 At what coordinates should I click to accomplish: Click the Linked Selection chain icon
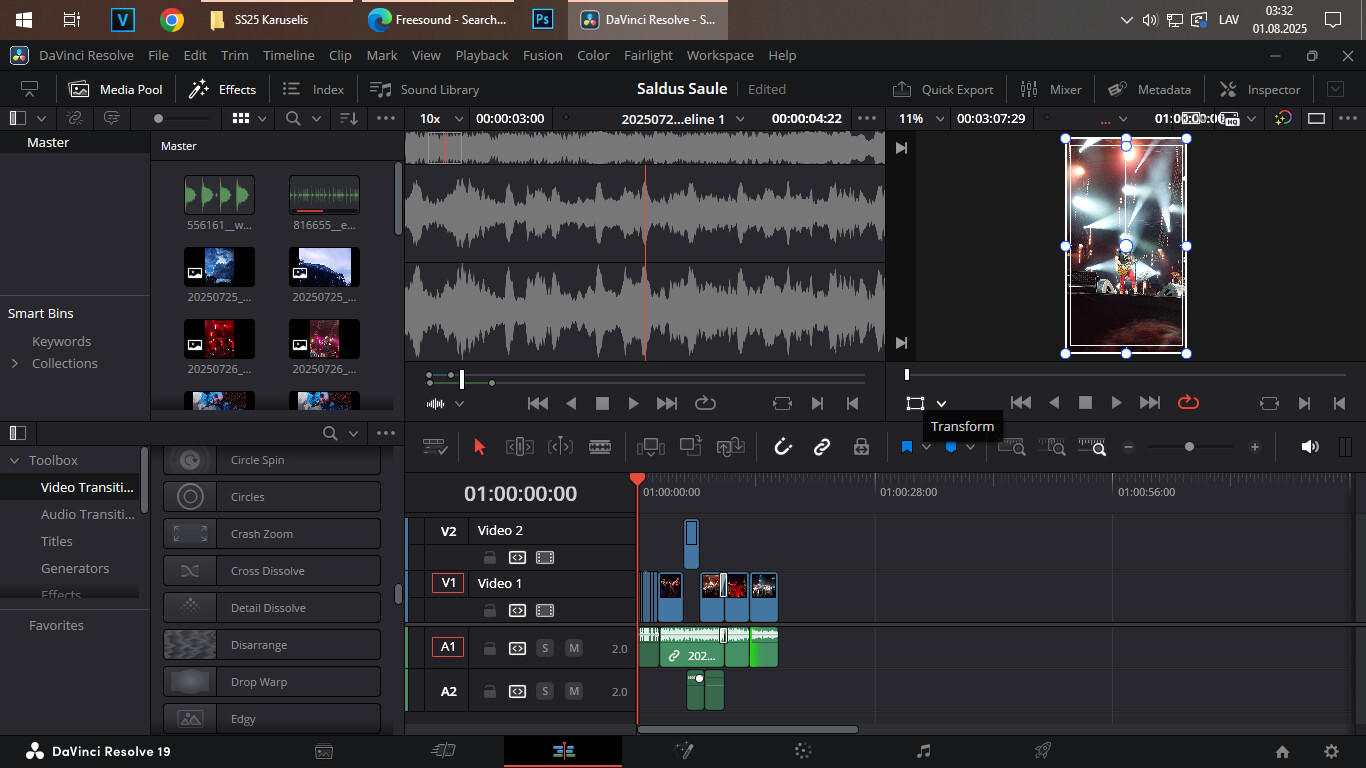pos(822,447)
